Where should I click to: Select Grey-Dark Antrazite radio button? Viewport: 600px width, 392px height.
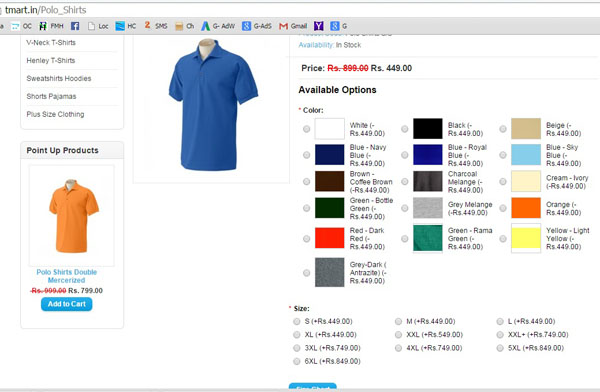point(307,273)
